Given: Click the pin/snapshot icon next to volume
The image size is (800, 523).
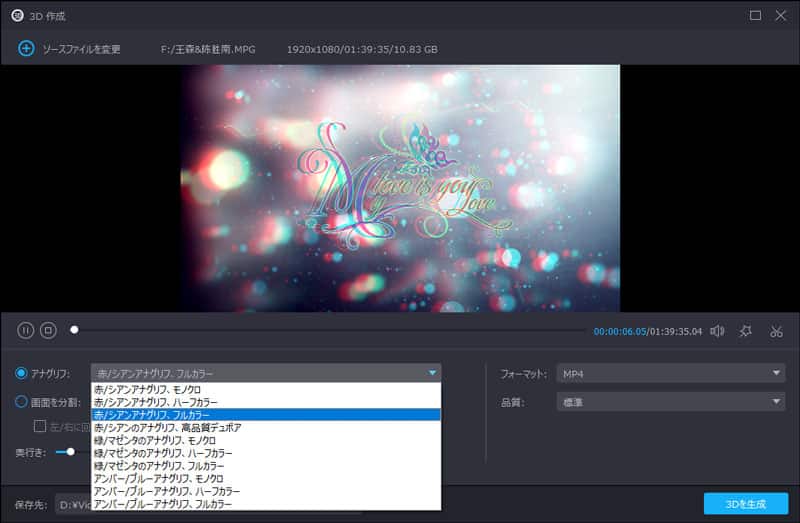Looking at the screenshot, I should tap(745, 331).
